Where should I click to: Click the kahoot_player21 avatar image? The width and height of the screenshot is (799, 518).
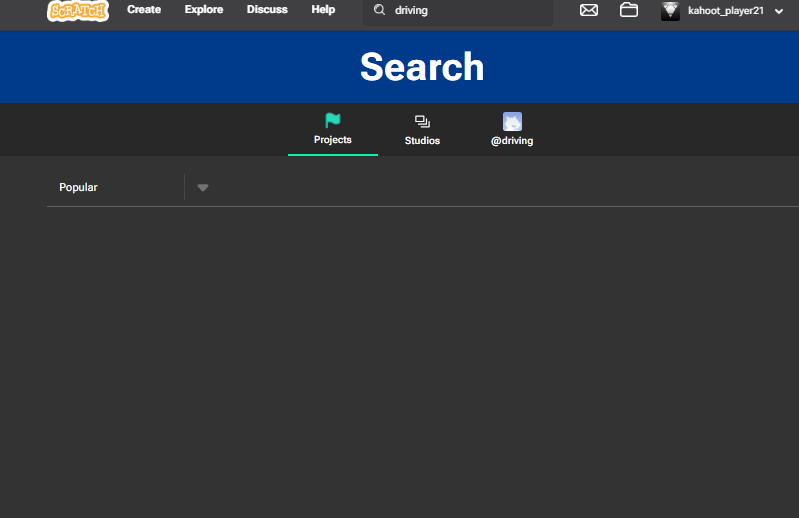(x=670, y=11)
